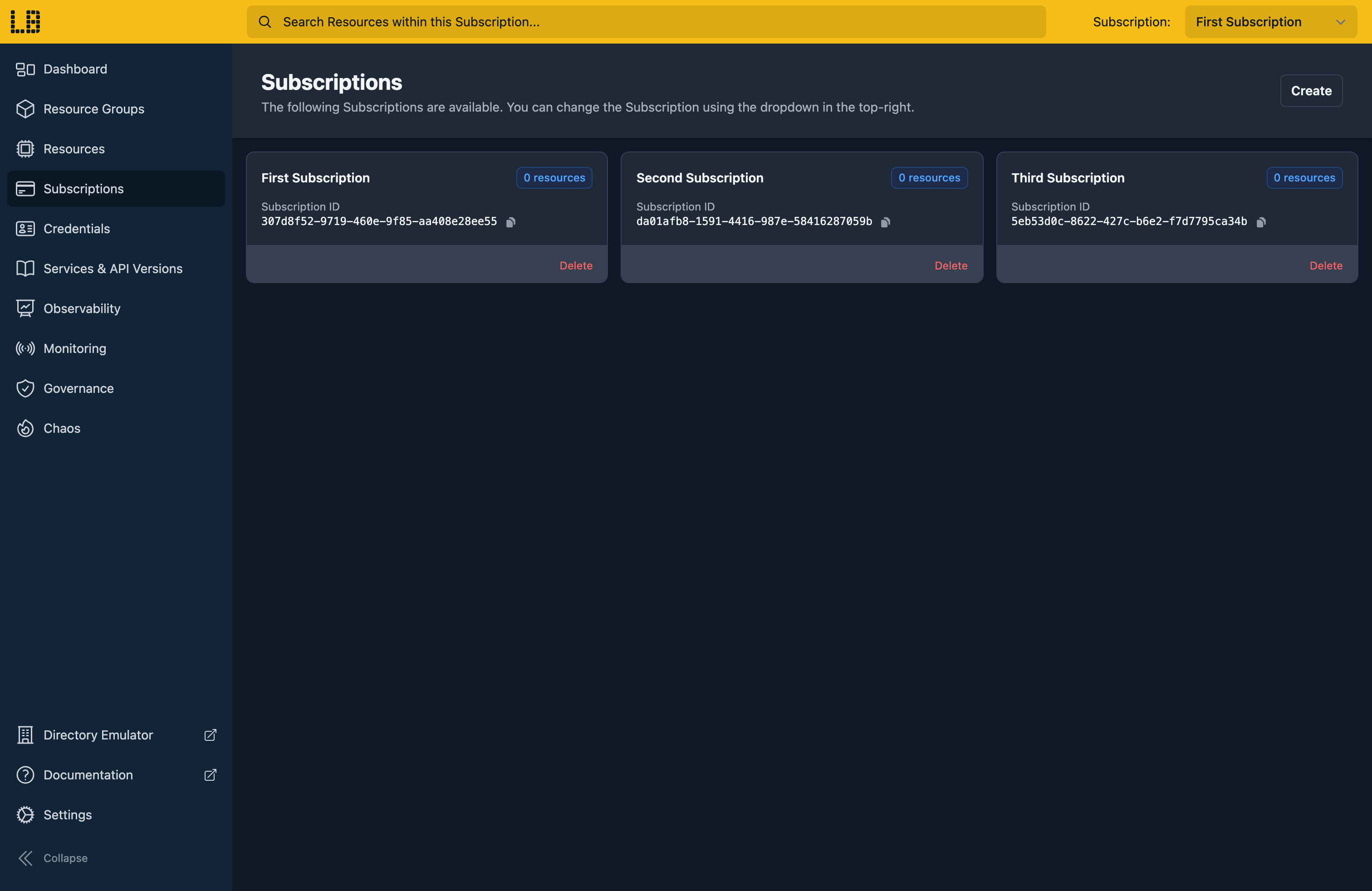Click the Third Subscription 0 resources badge
This screenshot has width=1372, height=891.
1304,177
